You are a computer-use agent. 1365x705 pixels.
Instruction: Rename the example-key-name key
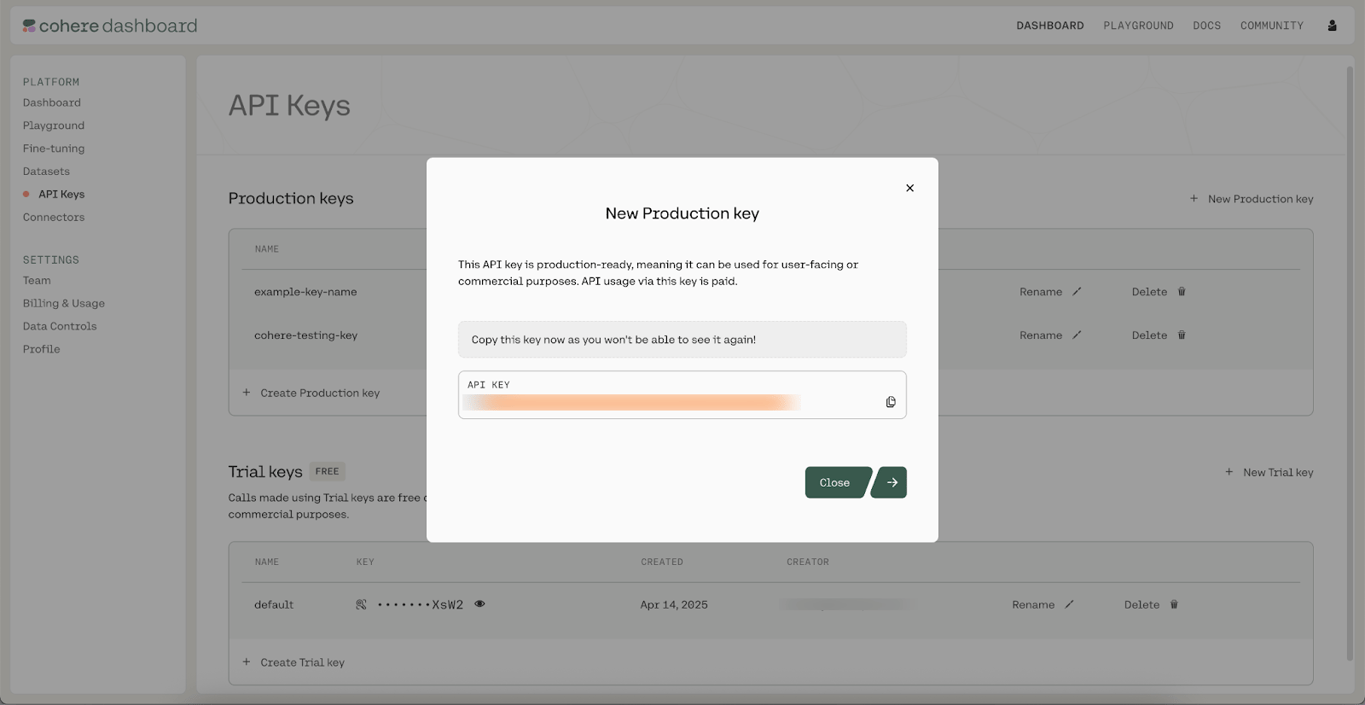[x=1050, y=292]
